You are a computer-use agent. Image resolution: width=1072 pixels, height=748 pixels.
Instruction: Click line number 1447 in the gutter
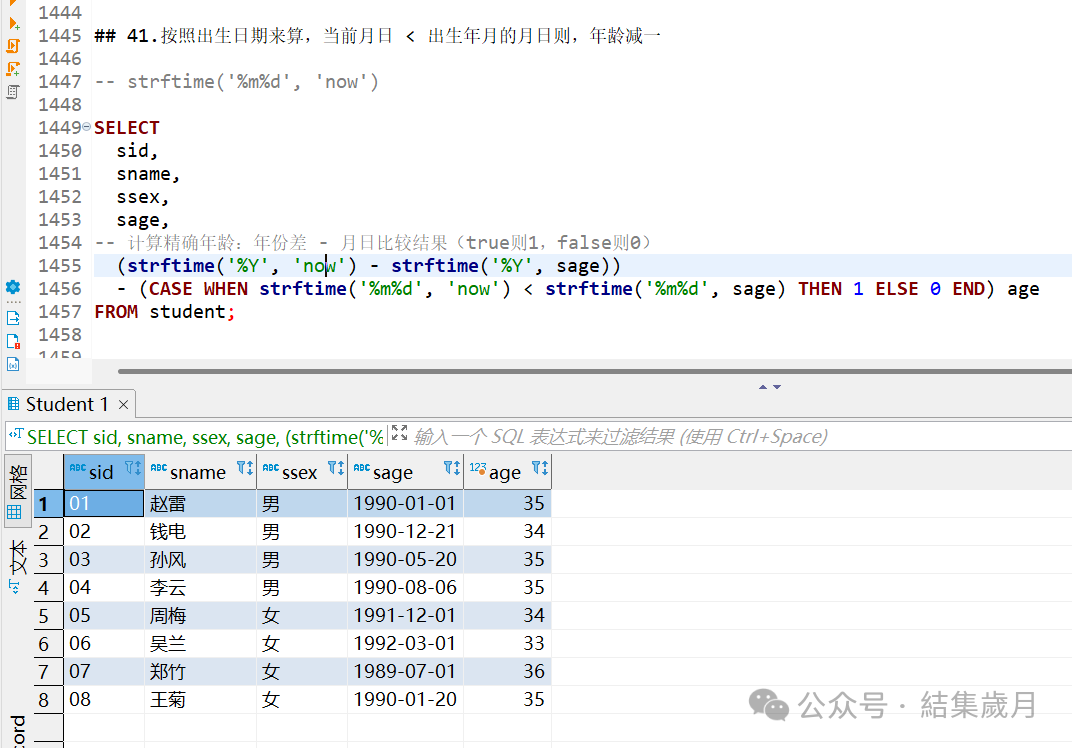point(59,82)
